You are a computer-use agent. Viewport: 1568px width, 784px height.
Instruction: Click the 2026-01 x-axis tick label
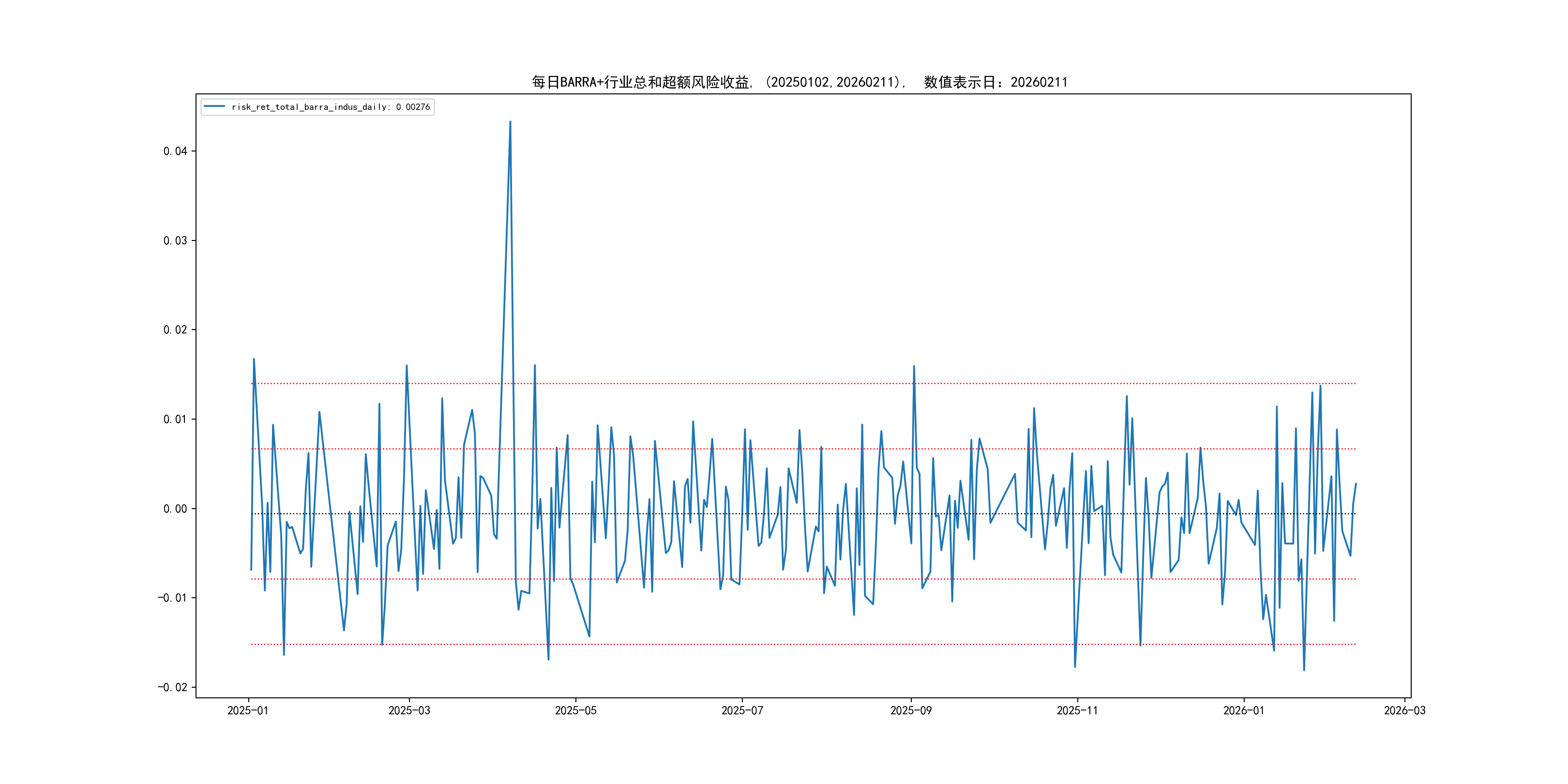point(1244,710)
